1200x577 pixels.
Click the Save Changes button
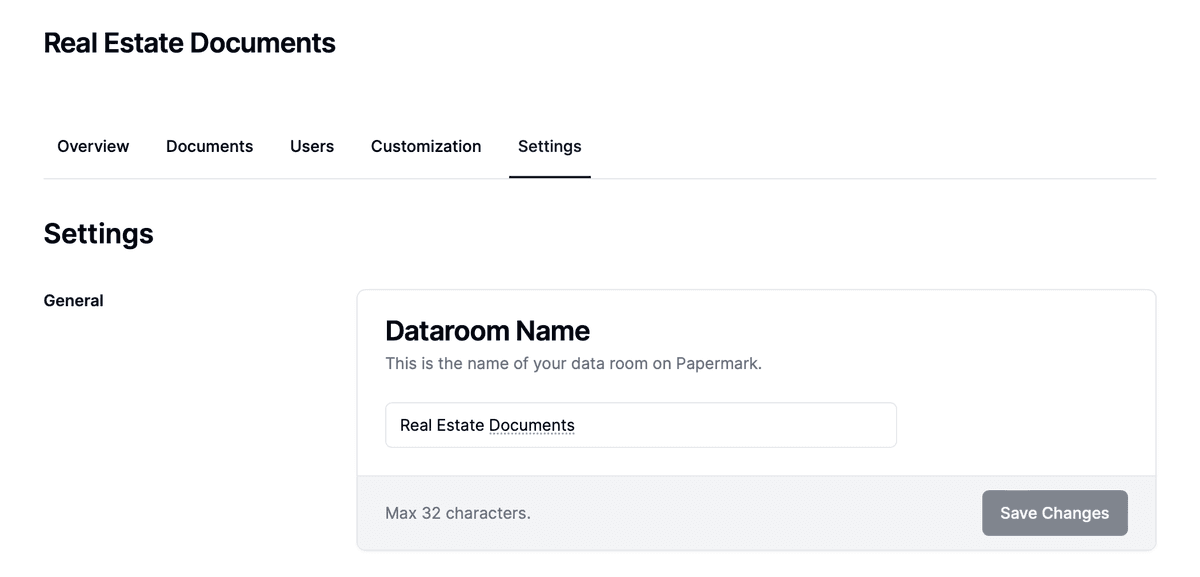tap(1054, 512)
